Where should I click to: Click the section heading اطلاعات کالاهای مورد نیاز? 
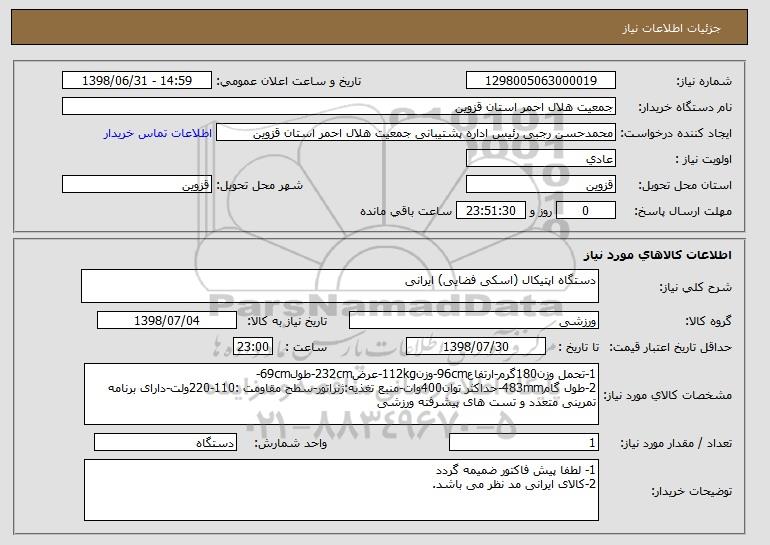pyautogui.click(x=657, y=255)
